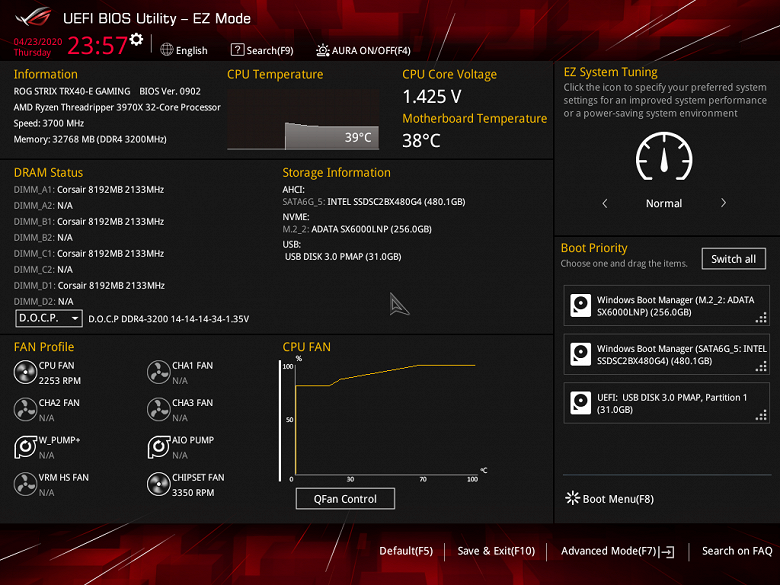780x585 pixels.
Task: Grab drag handle on USB DISK boot entry
Action: pyautogui.click(x=761, y=415)
